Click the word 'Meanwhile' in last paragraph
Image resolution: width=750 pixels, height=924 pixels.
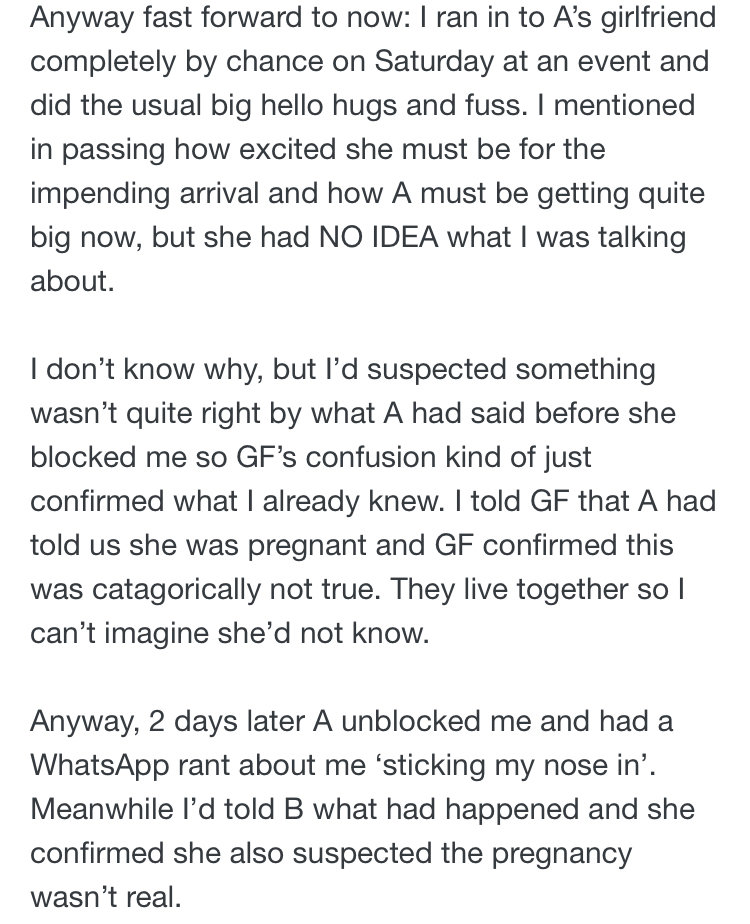pos(102,810)
